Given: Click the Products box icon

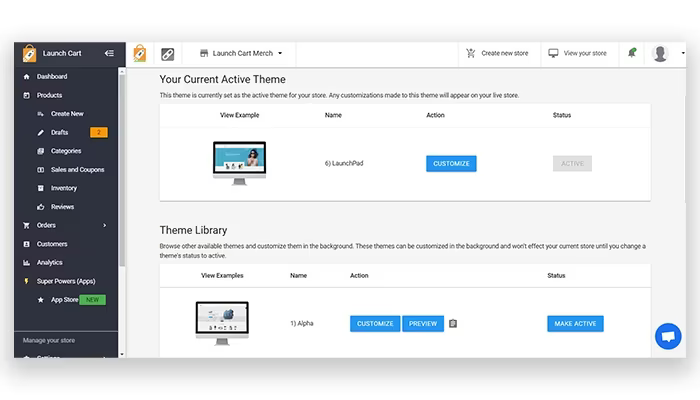Looking at the screenshot, I should tap(26, 95).
